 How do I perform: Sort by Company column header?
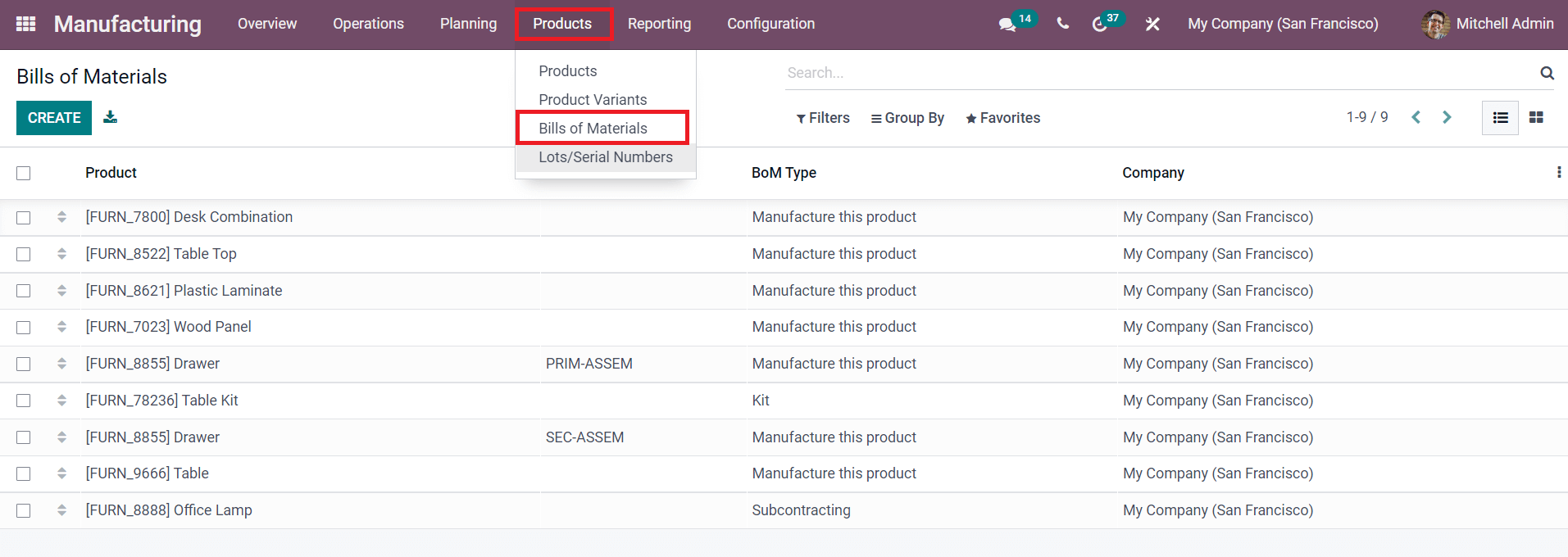(x=1153, y=173)
